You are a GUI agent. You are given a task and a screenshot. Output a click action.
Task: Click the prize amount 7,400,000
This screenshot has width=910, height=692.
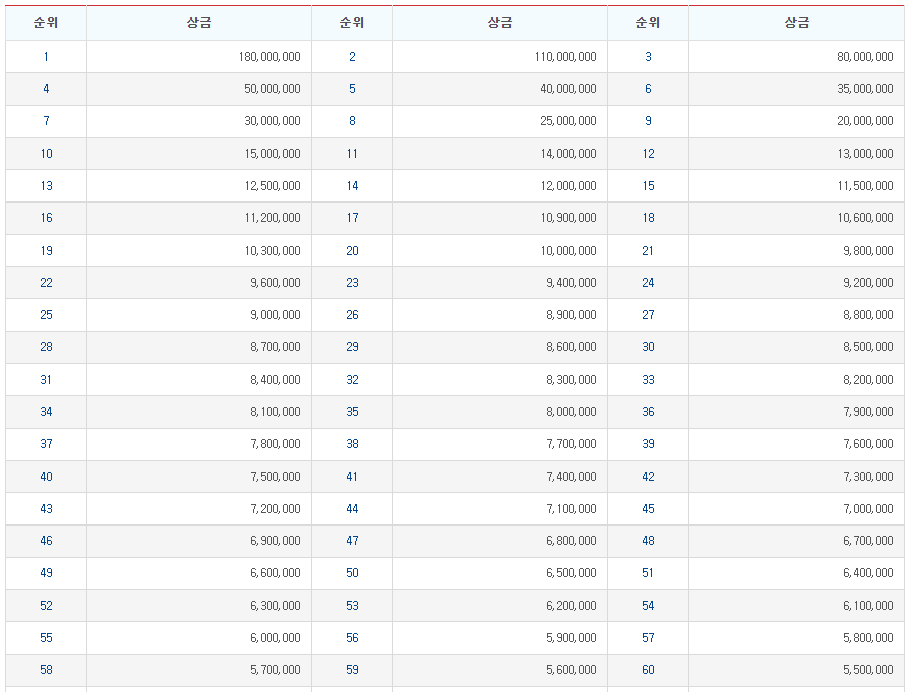[x=571, y=477]
